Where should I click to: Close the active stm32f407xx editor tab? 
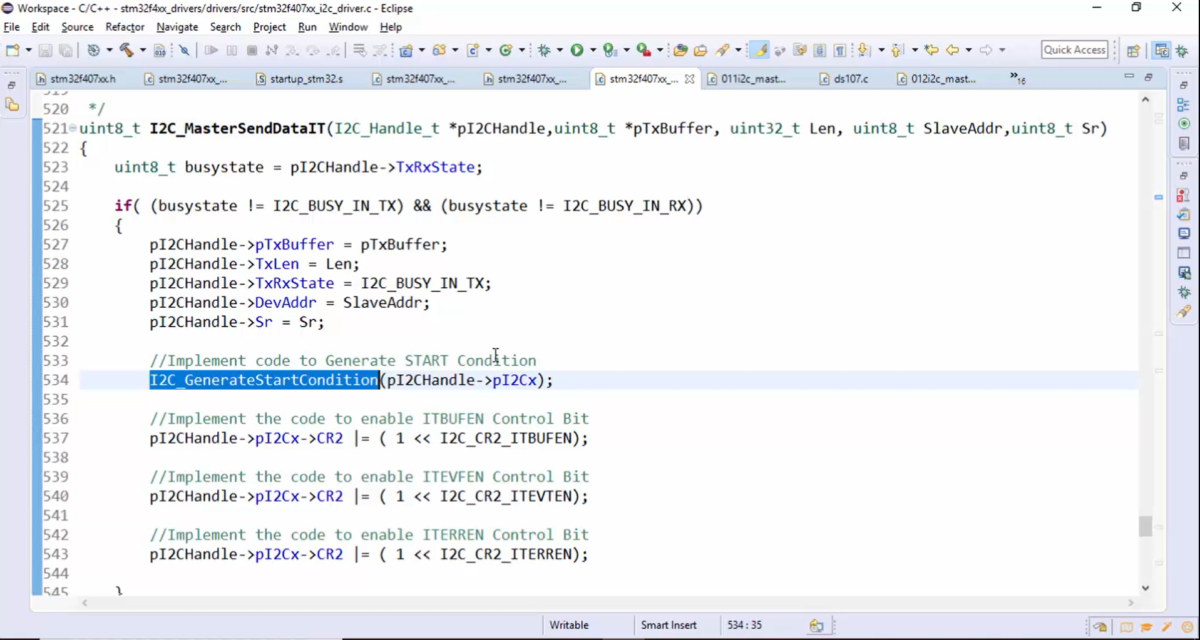(x=689, y=78)
